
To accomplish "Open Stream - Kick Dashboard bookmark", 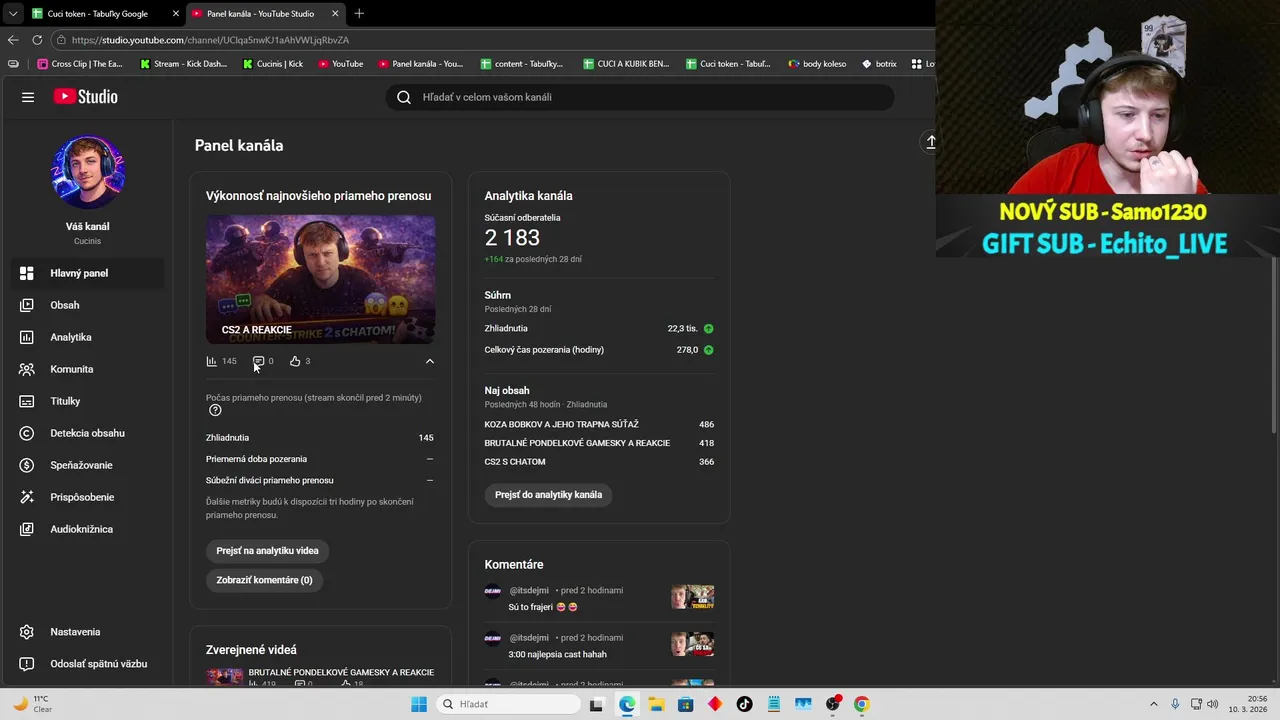I will 183,64.
